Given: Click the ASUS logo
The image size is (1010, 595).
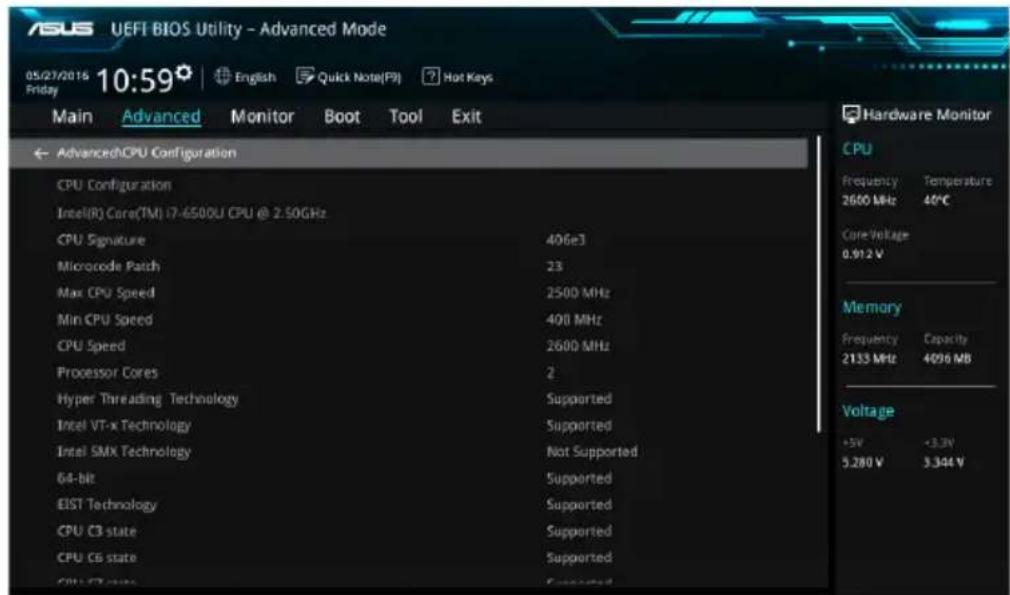Looking at the screenshot, I should pos(61,30).
